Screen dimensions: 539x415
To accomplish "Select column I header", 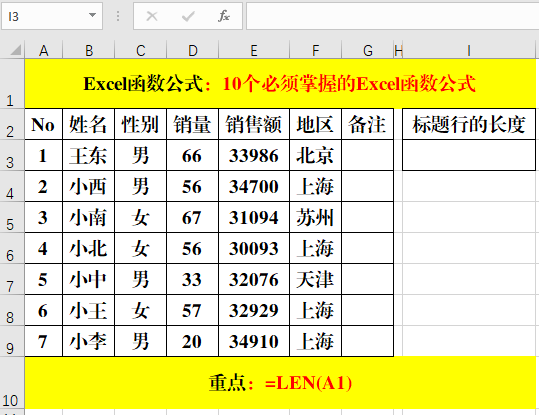I will 469,50.
